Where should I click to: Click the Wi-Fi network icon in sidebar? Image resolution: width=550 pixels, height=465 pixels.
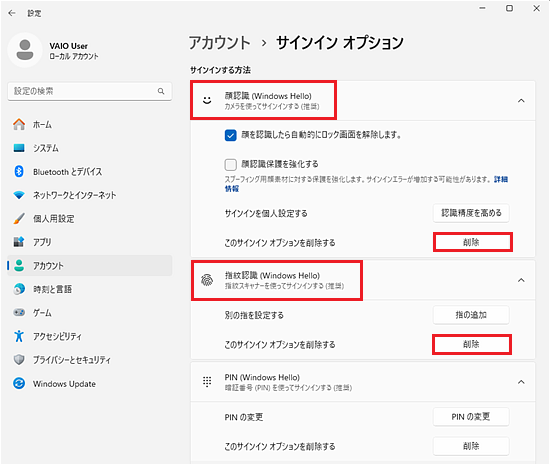tap(19, 195)
